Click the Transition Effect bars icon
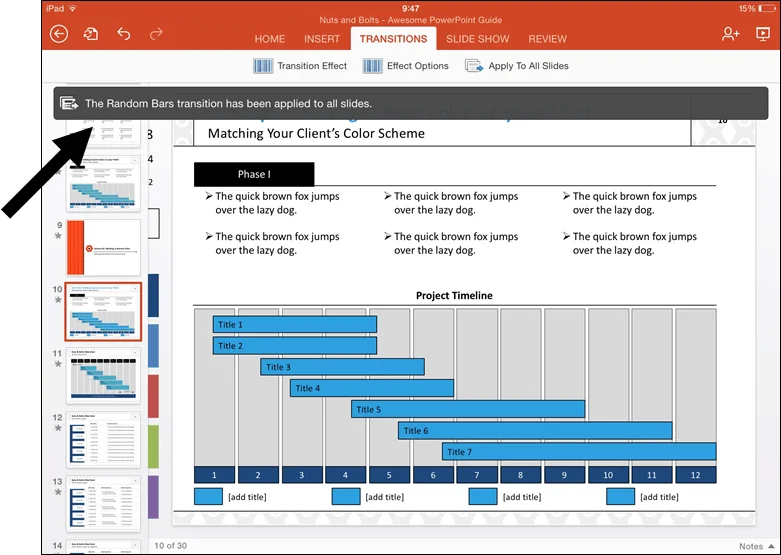The width and height of the screenshot is (781, 555). (262, 66)
